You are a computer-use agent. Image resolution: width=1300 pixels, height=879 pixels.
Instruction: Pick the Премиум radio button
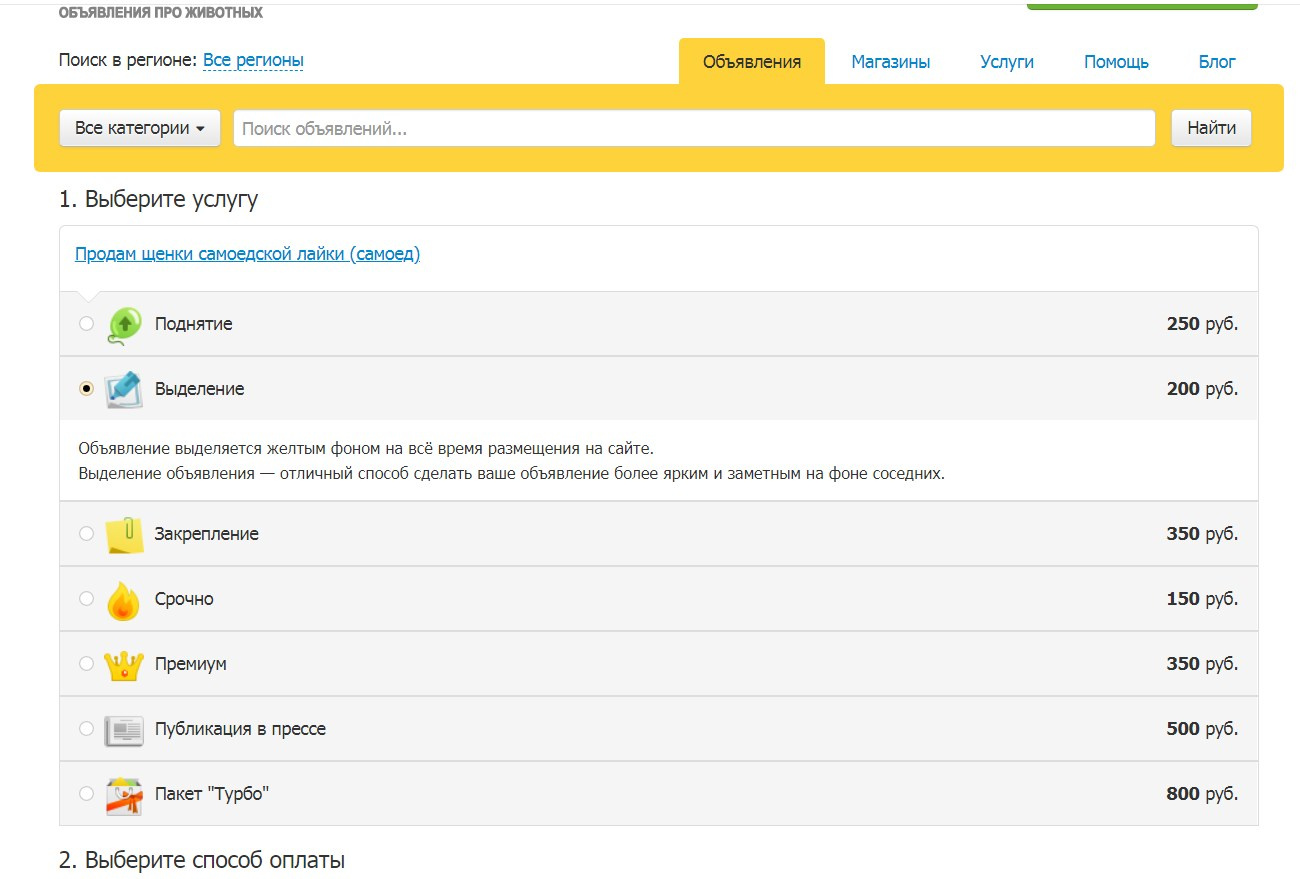point(86,664)
